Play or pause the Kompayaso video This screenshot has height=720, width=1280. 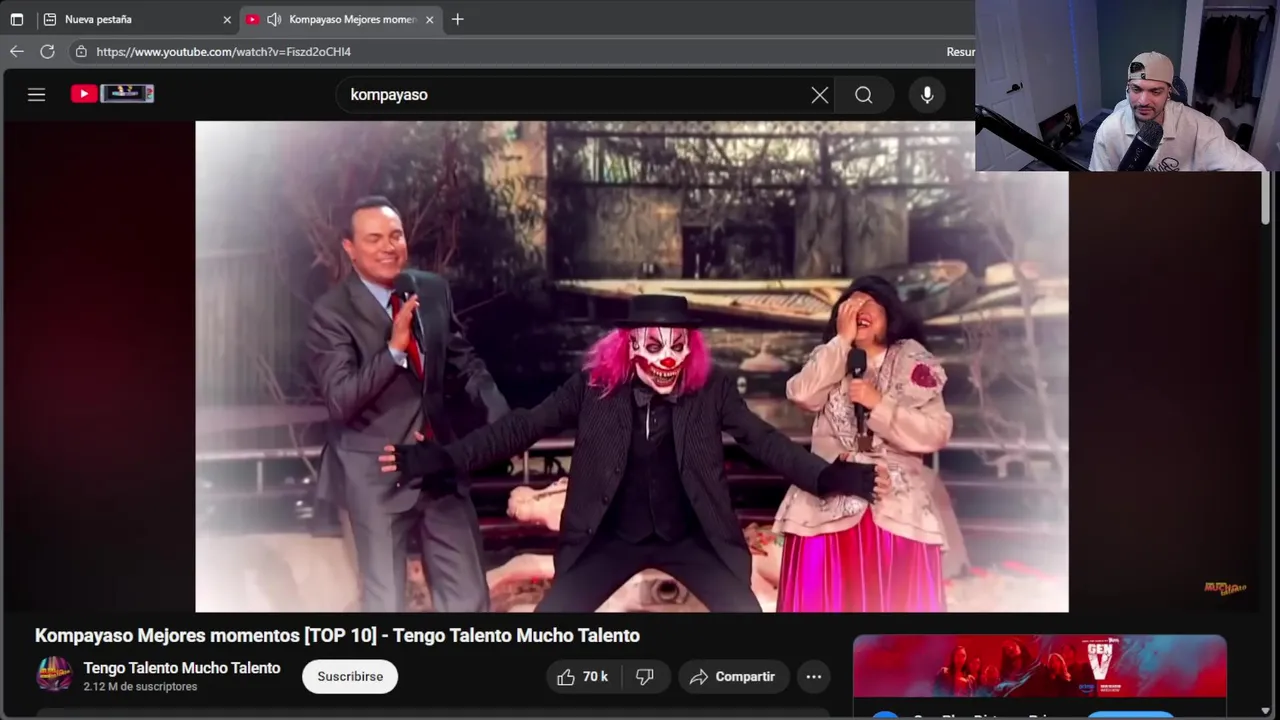click(631, 366)
